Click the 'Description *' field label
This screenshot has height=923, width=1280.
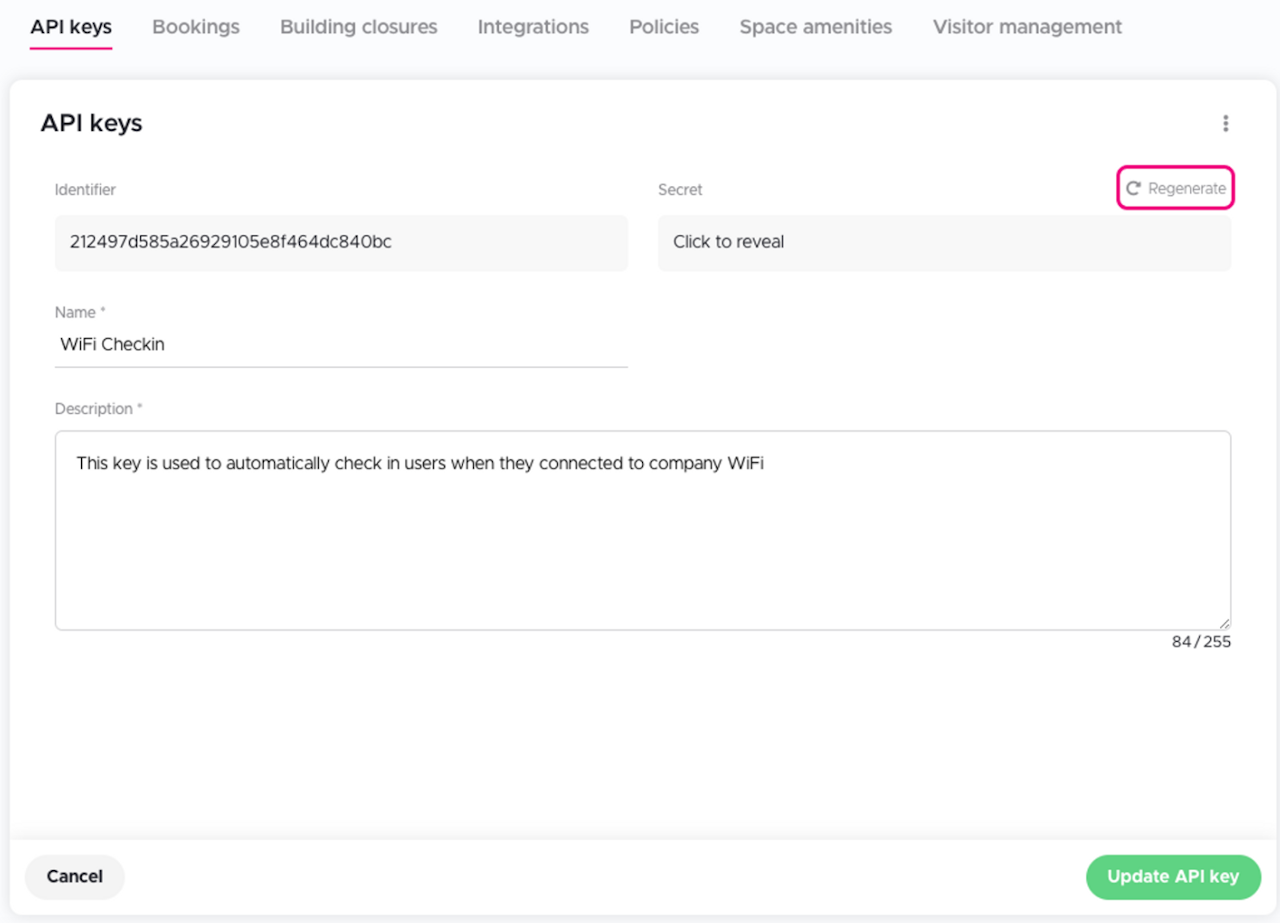tap(98, 409)
